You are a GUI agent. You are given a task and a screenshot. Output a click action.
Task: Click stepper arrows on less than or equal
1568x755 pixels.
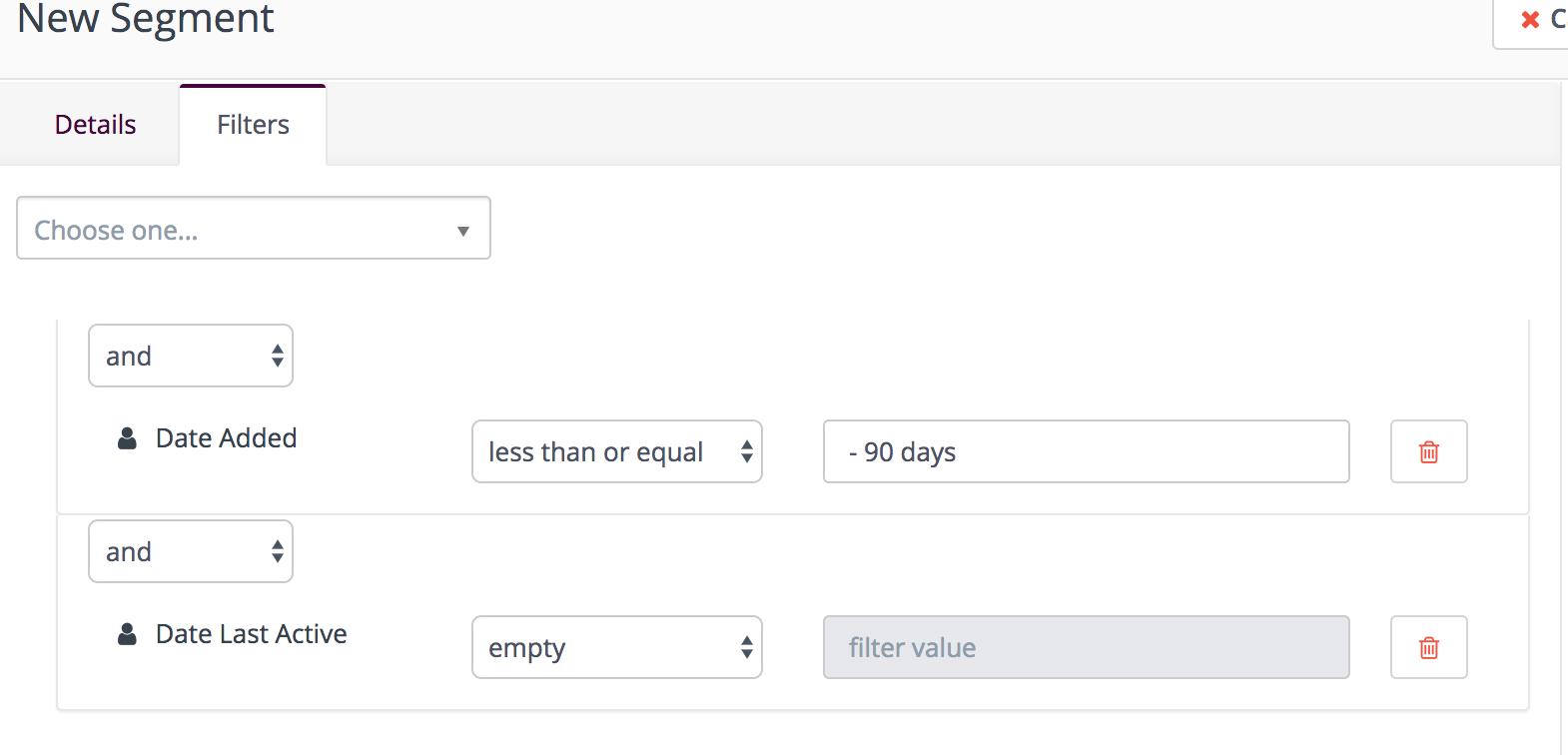coord(746,452)
